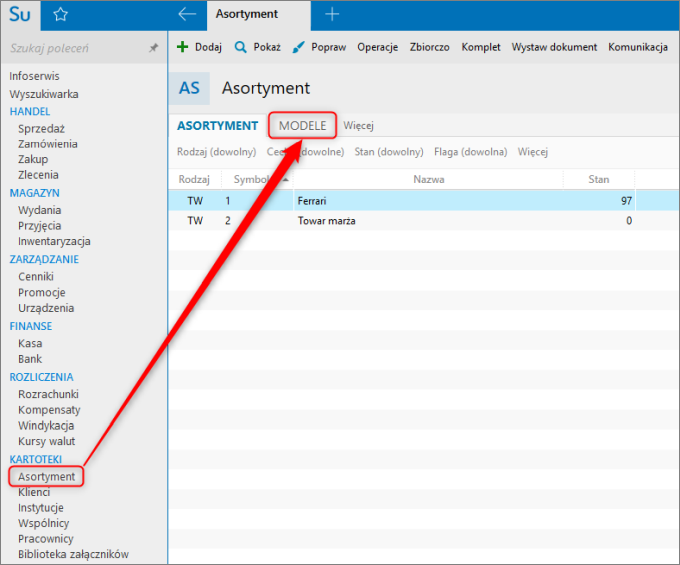Pin the command search panel
This screenshot has height=565, width=680.
click(x=153, y=48)
